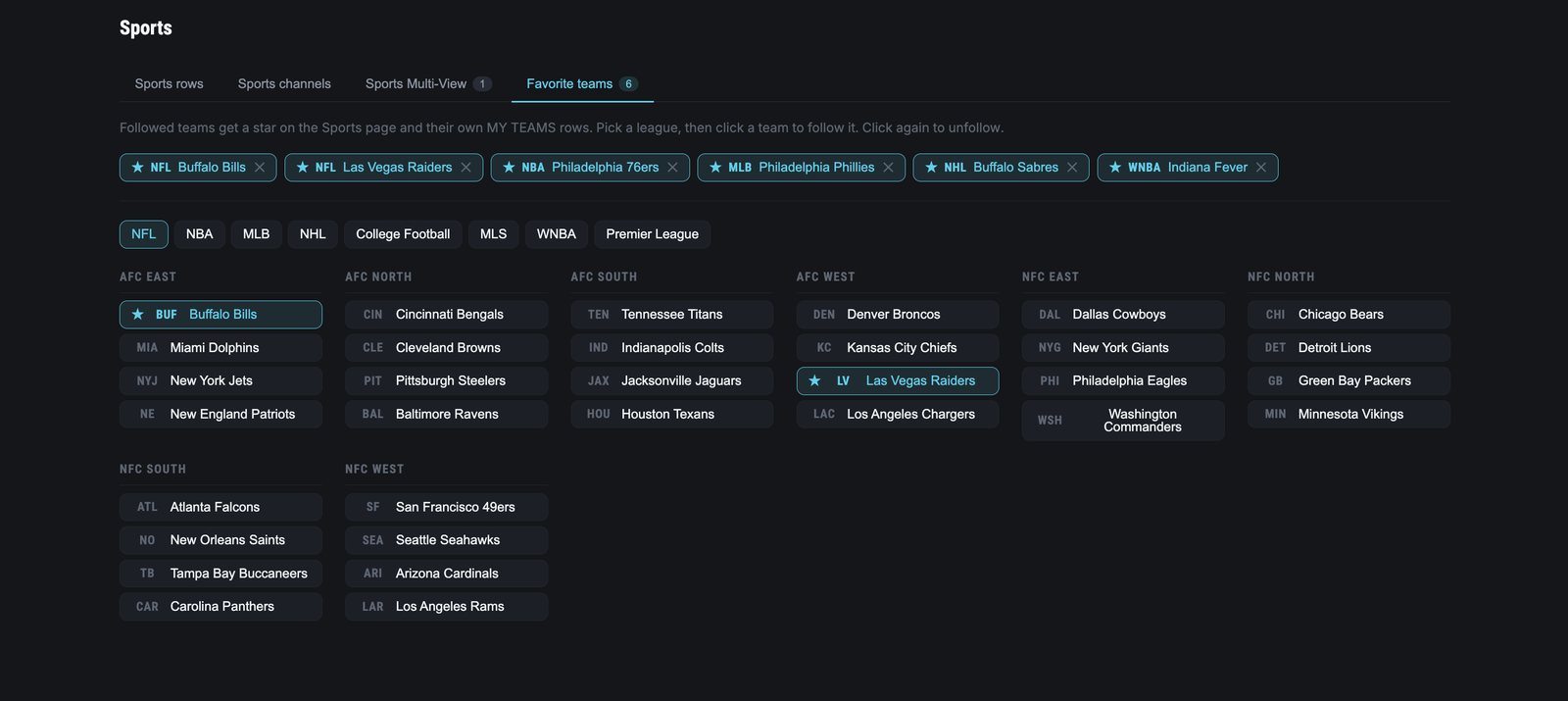Click Dallas Cowboys team button
Screen dimensions: 1568x701
pyautogui.click(x=1123, y=315)
